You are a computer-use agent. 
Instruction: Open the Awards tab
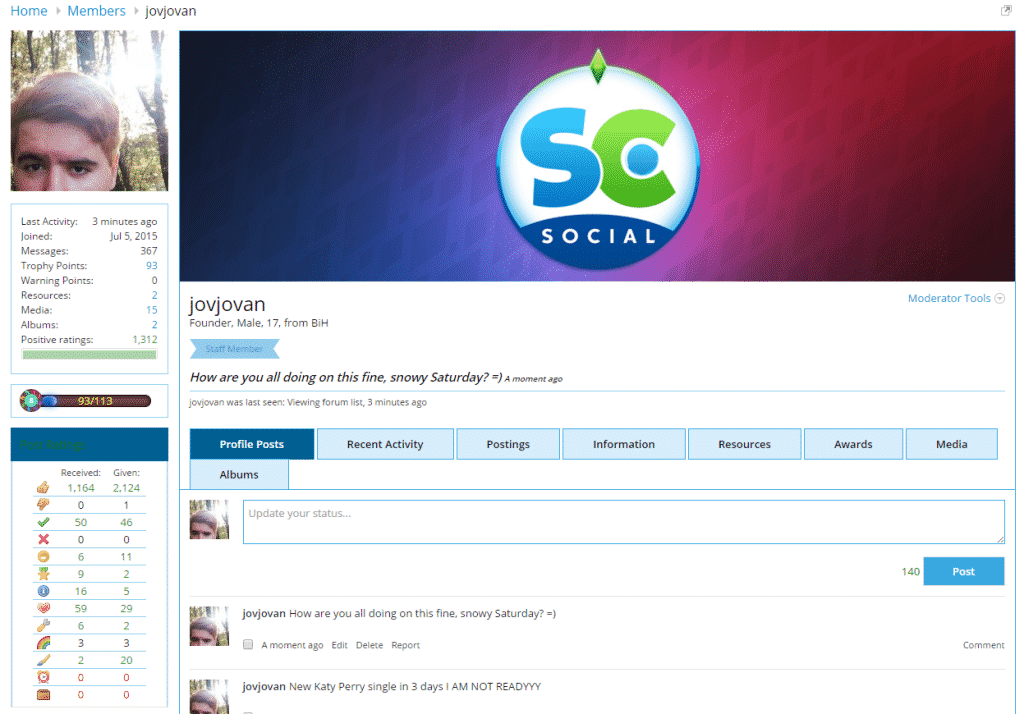pyautogui.click(x=853, y=444)
